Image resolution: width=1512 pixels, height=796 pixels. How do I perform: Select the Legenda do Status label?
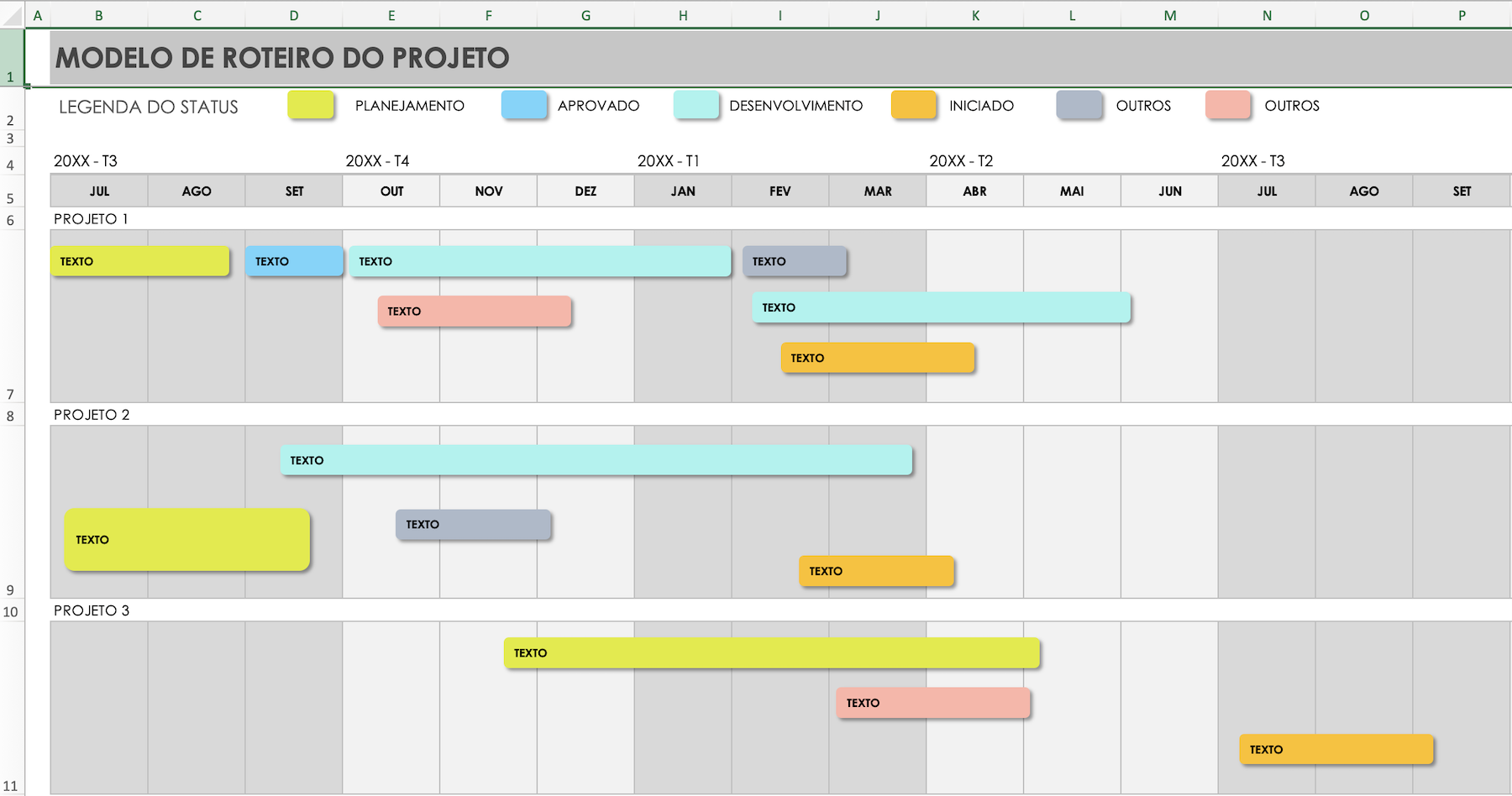pos(149,107)
